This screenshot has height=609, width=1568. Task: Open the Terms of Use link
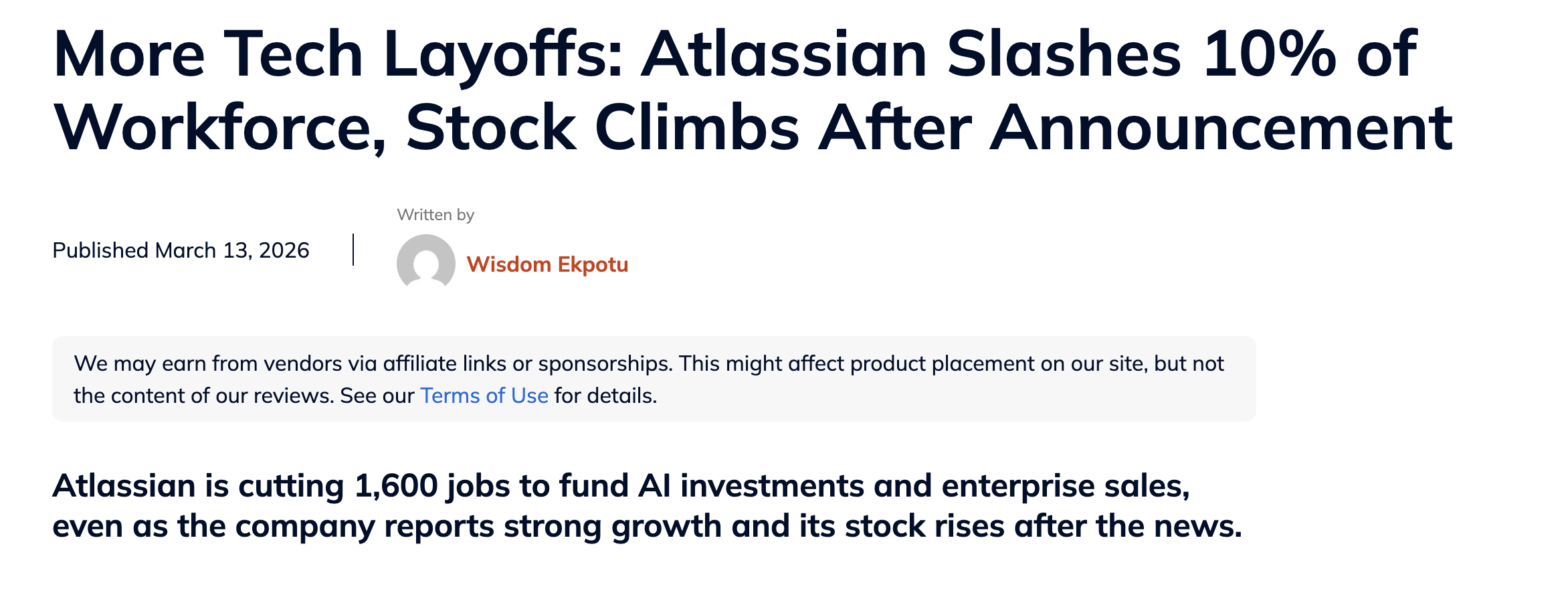click(x=484, y=396)
